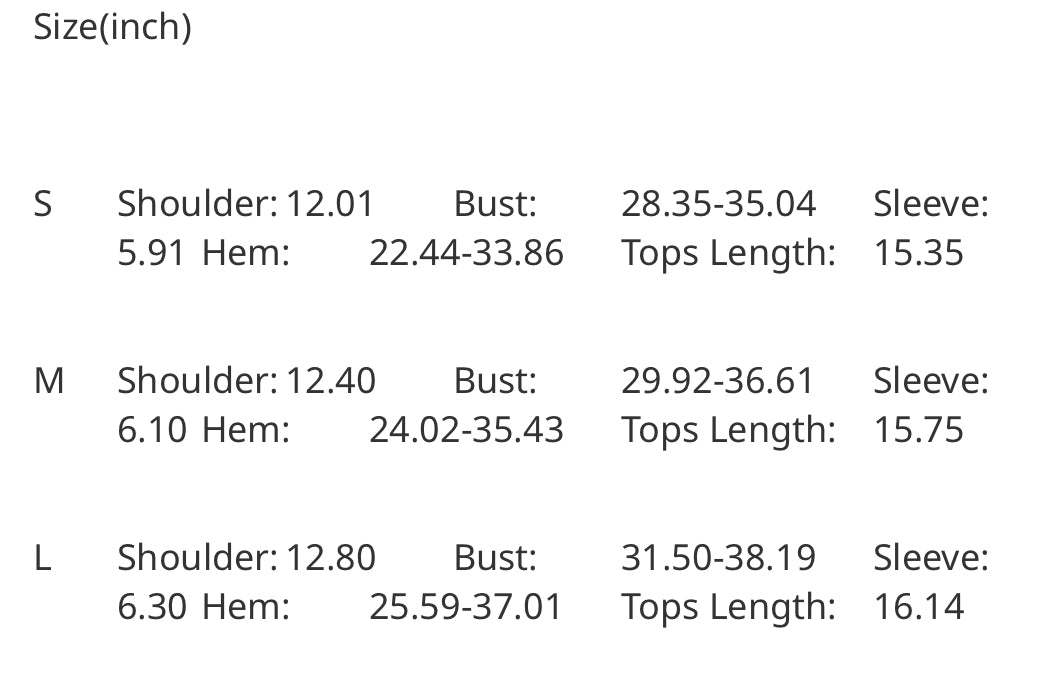Click shoulder value 12.40
Viewport: 1046px width, 688px height.
click(331, 381)
